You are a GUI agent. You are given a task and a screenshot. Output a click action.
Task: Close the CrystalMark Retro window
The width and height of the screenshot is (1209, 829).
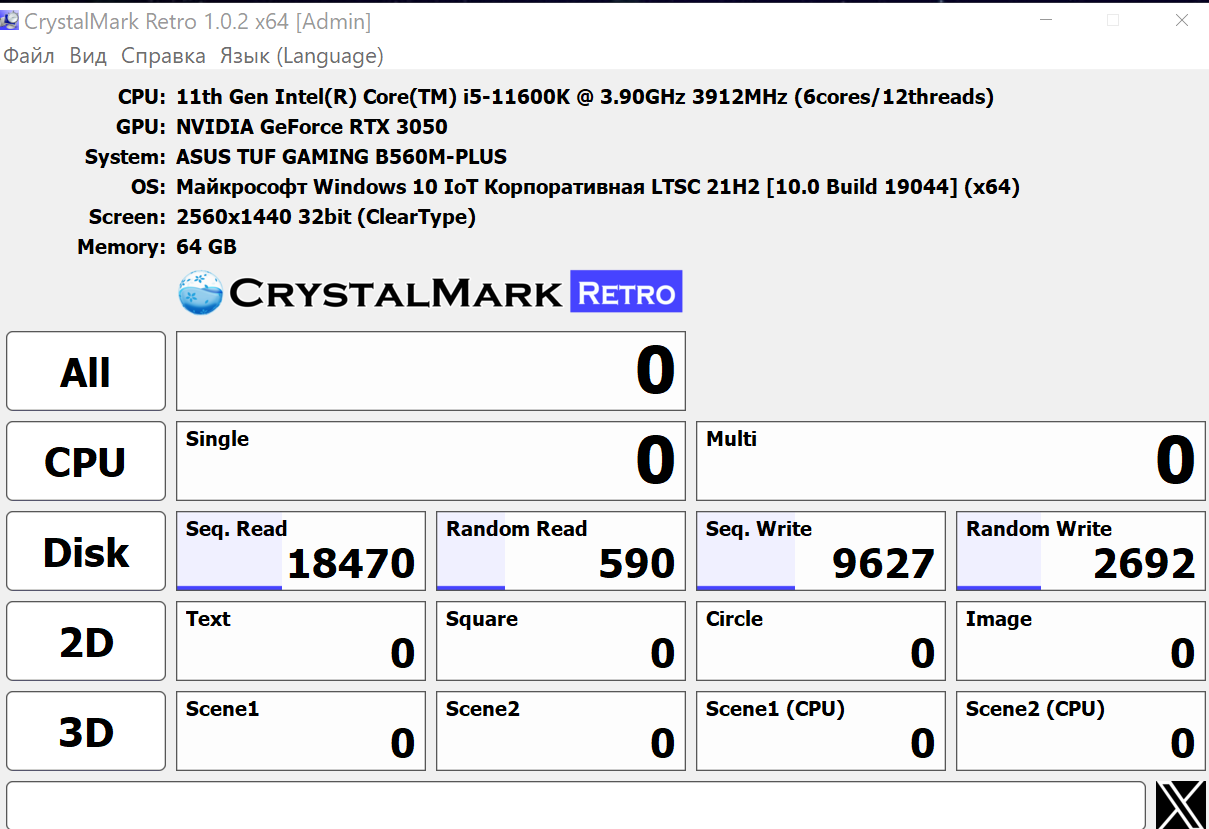point(1181,20)
